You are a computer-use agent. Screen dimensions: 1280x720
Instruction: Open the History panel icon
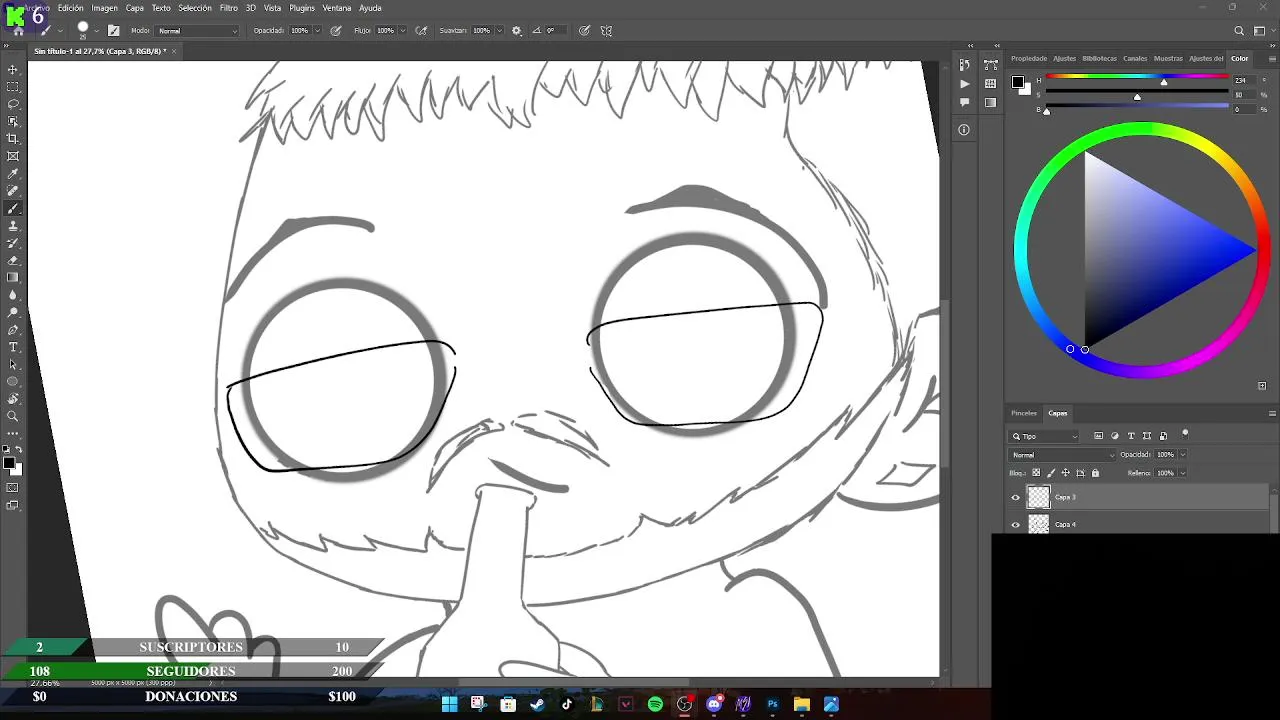pos(964,65)
